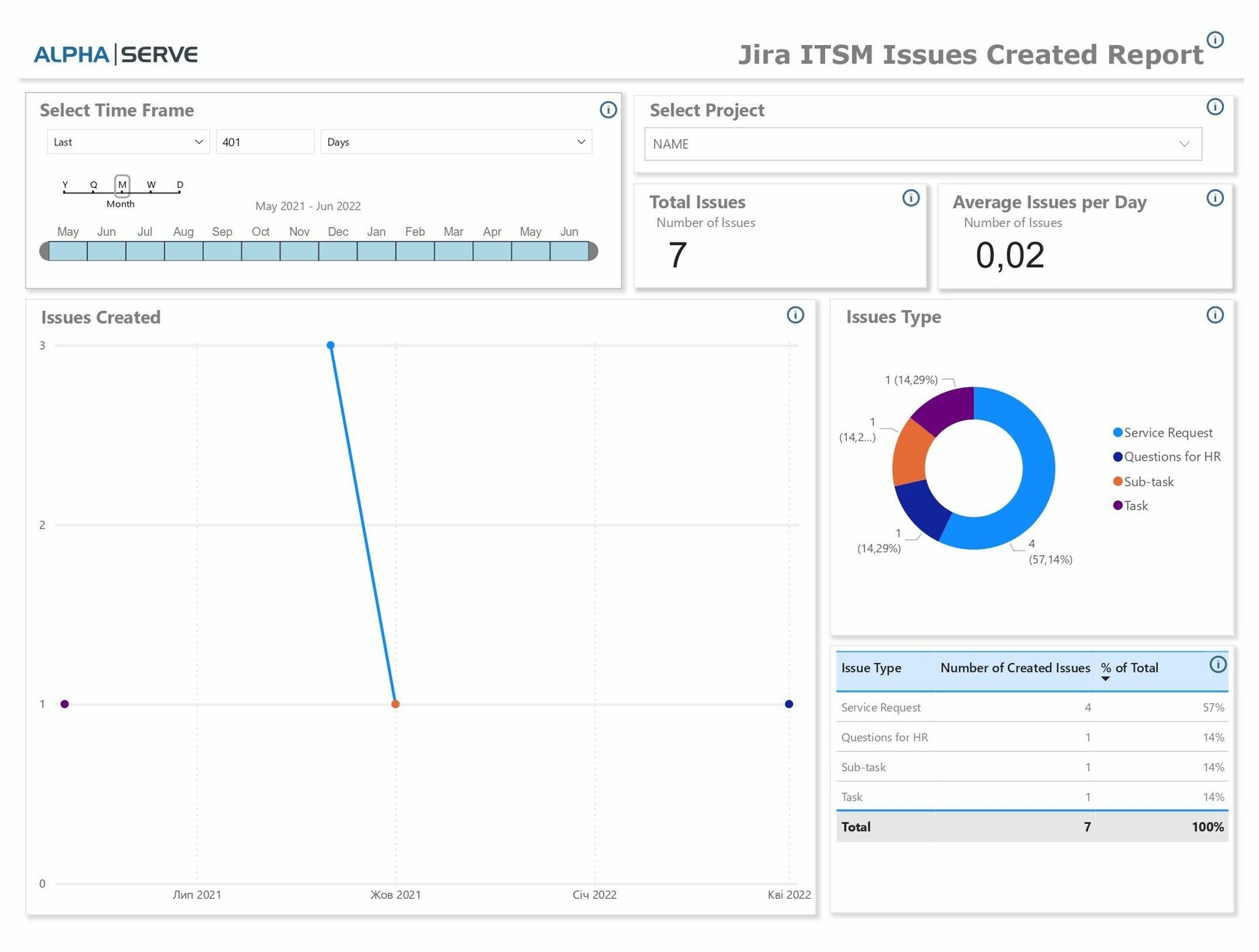
Task: Open the Issues Type donut info tooltip
Action: [1215, 315]
